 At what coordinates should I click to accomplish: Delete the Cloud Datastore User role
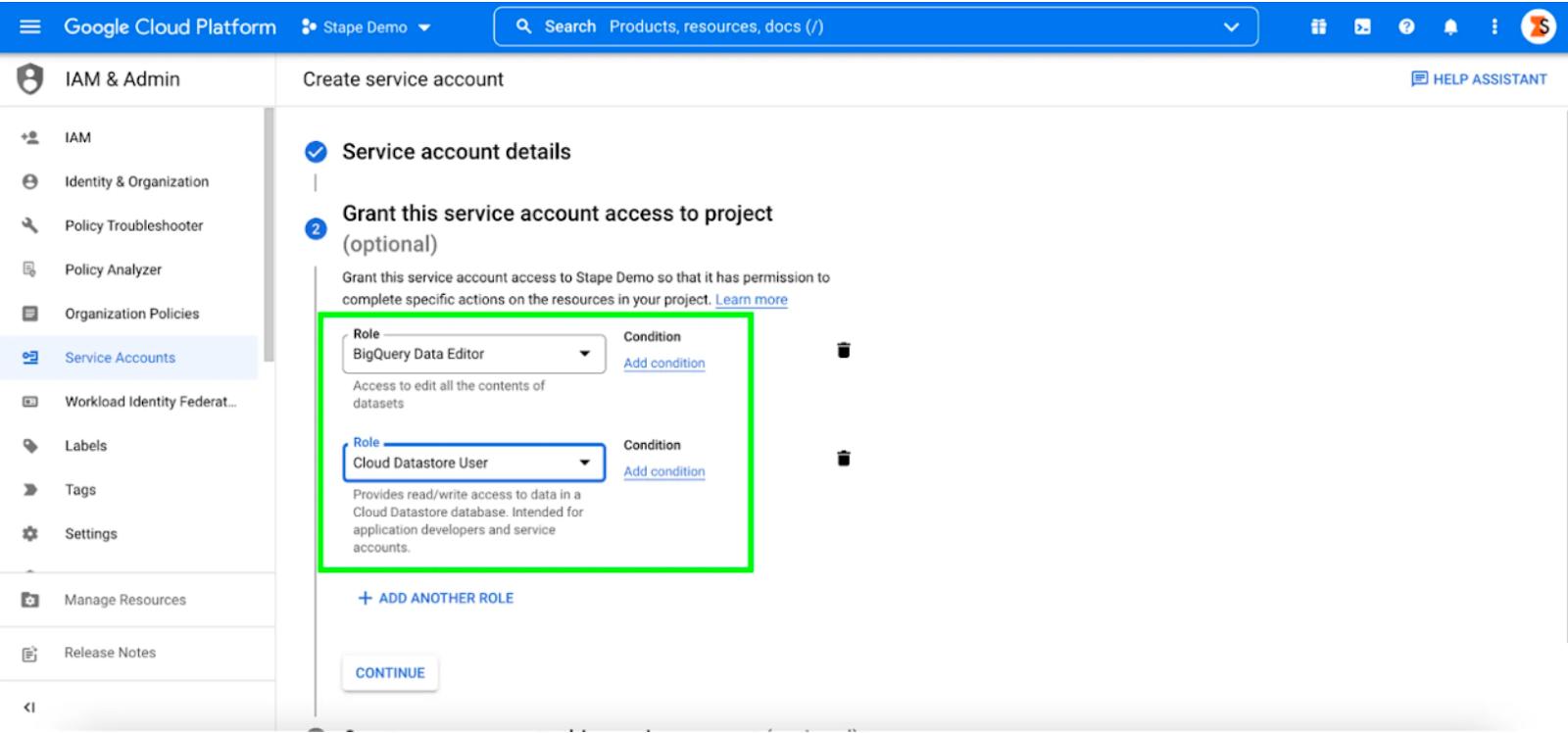click(844, 458)
